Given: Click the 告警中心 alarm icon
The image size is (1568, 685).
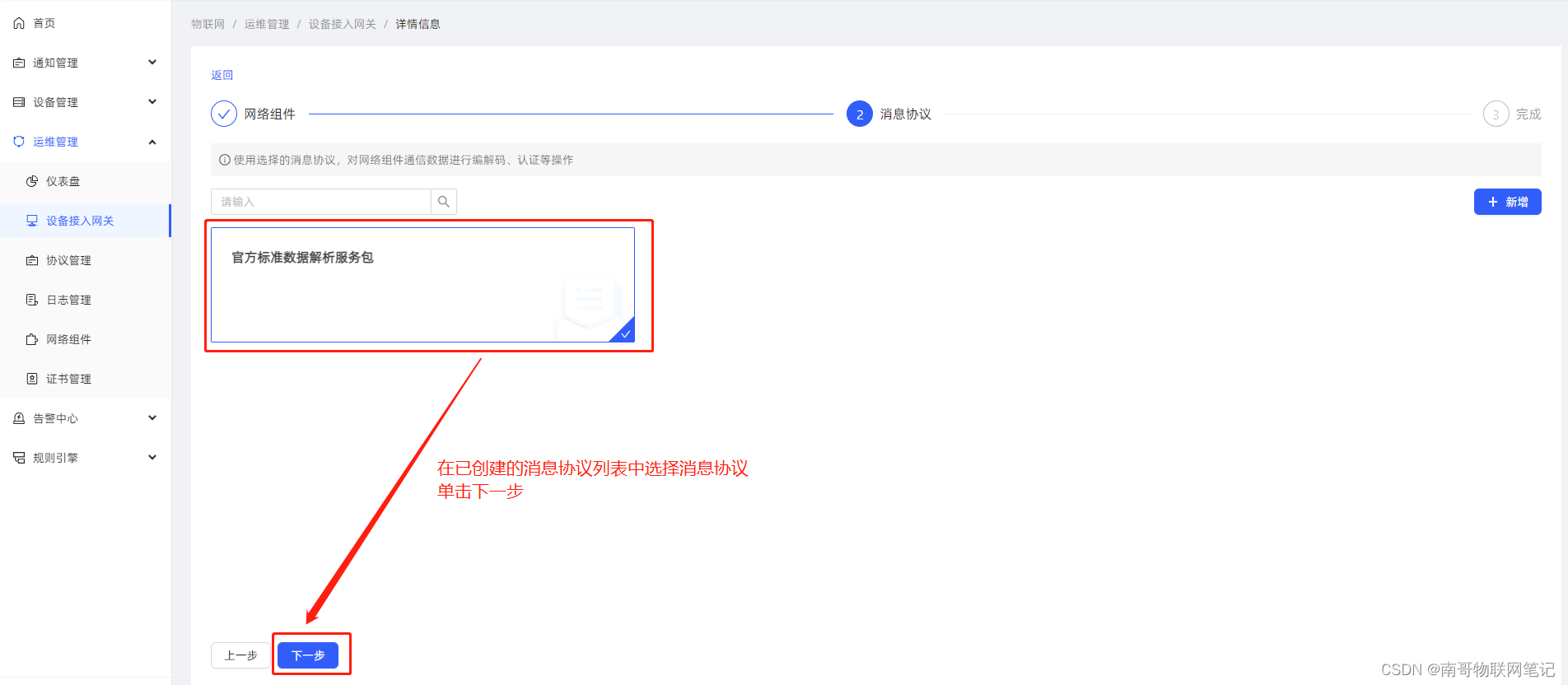Looking at the screenshot, I should (x=19, y=418).
